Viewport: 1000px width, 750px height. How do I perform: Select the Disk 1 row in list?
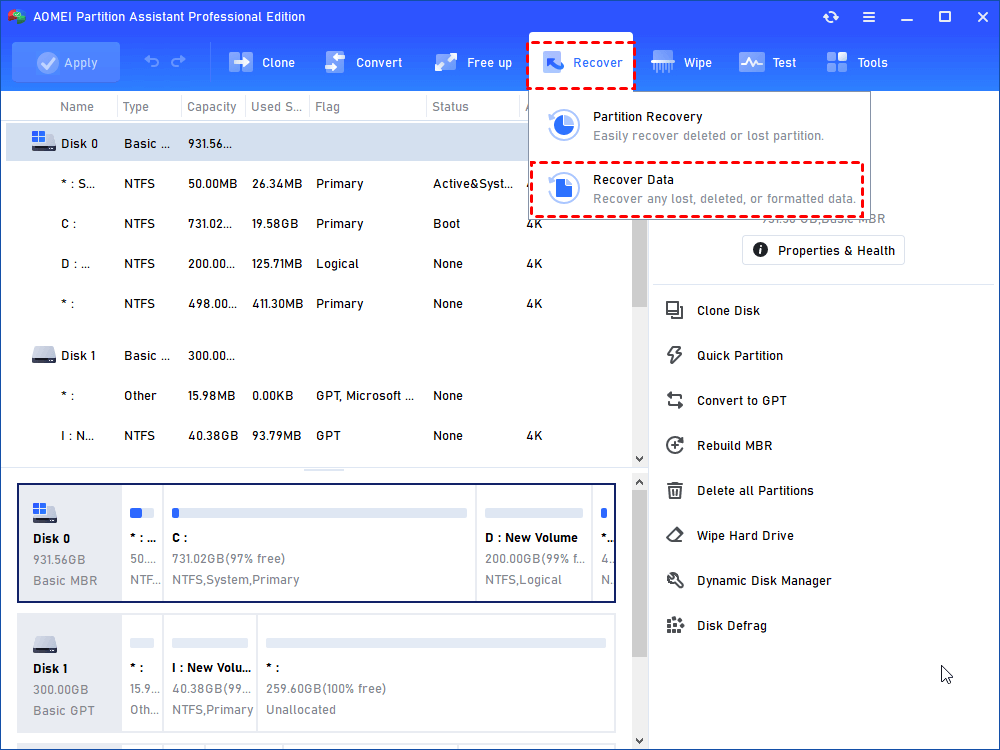coord(318,356)
